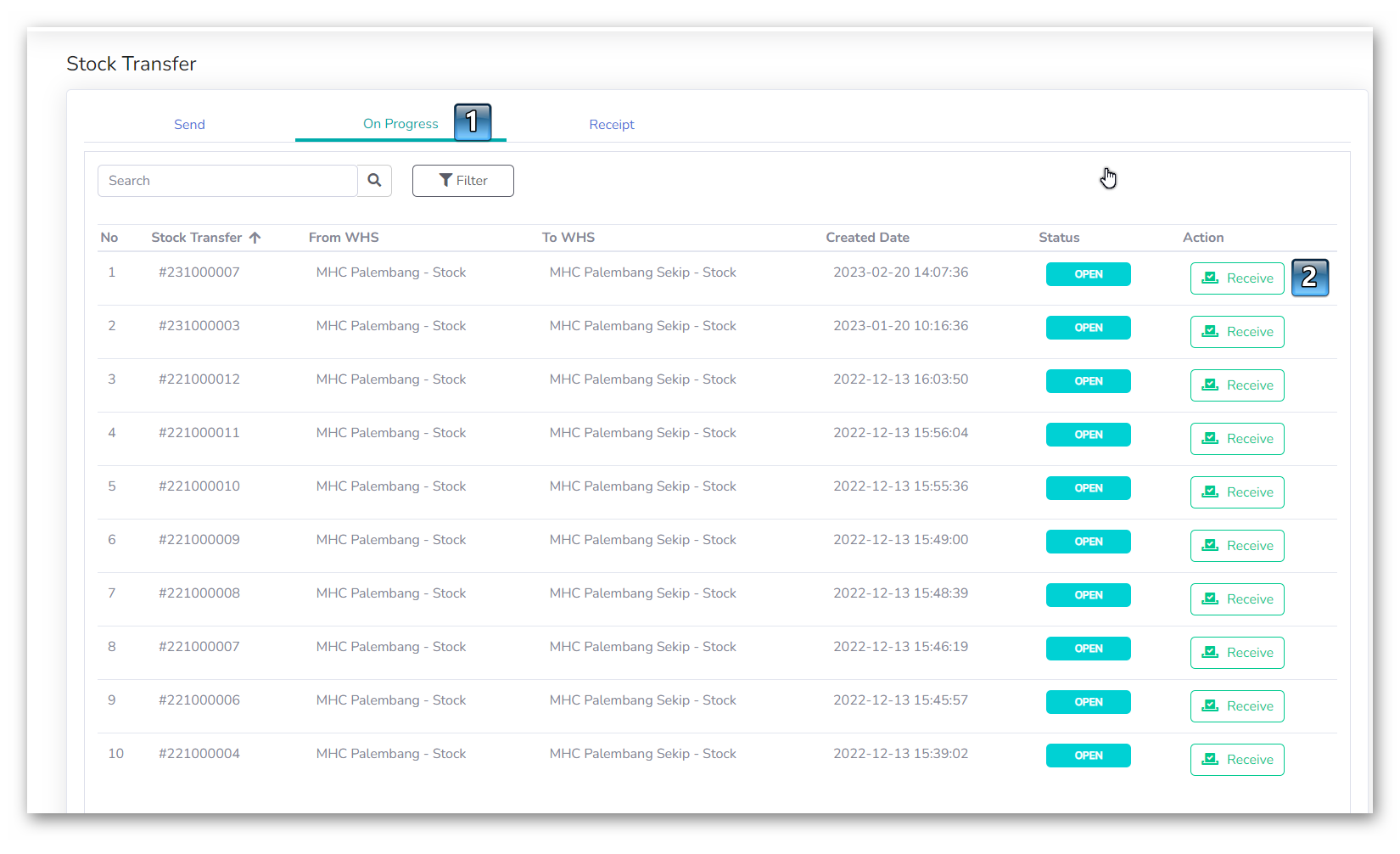Click Receive for transfer #221000011
This screenshot has height=854, width=1400.
click(x=1236, y=439)
